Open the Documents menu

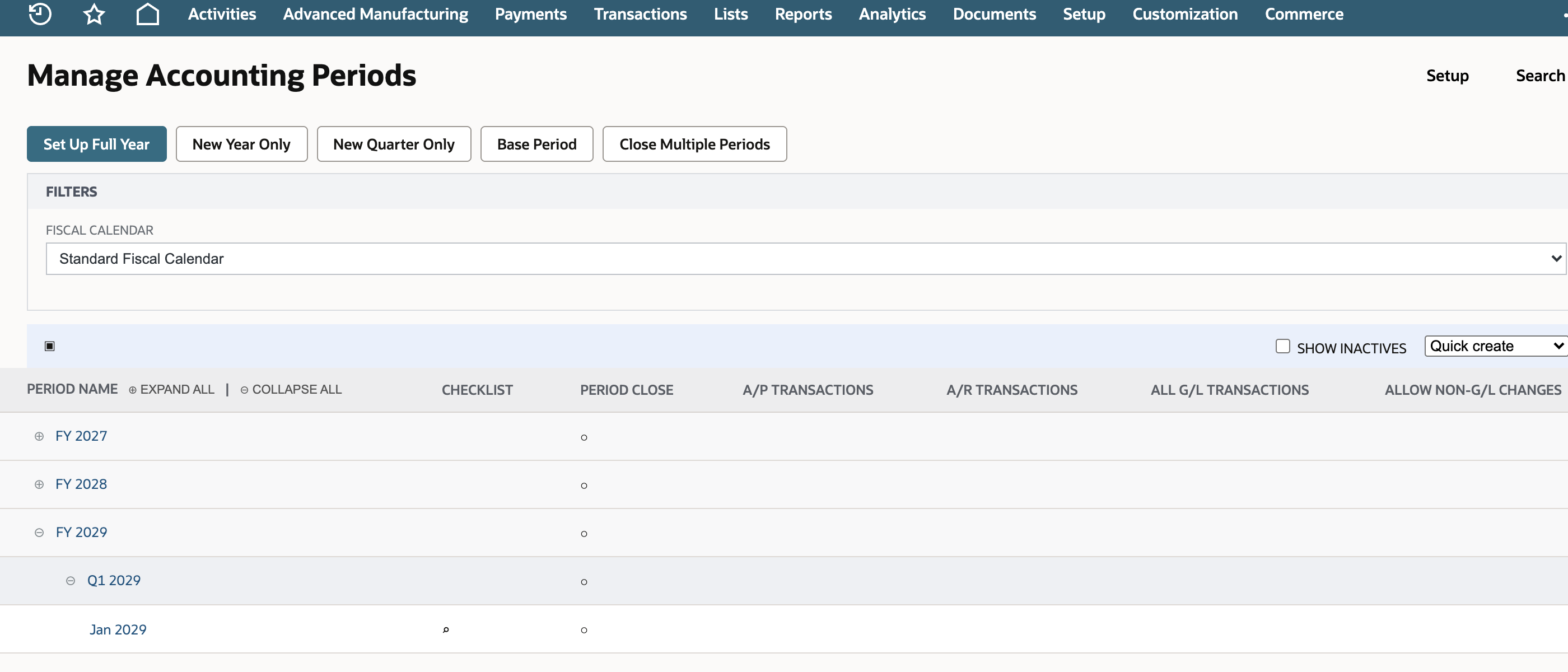tap(994, 13)
